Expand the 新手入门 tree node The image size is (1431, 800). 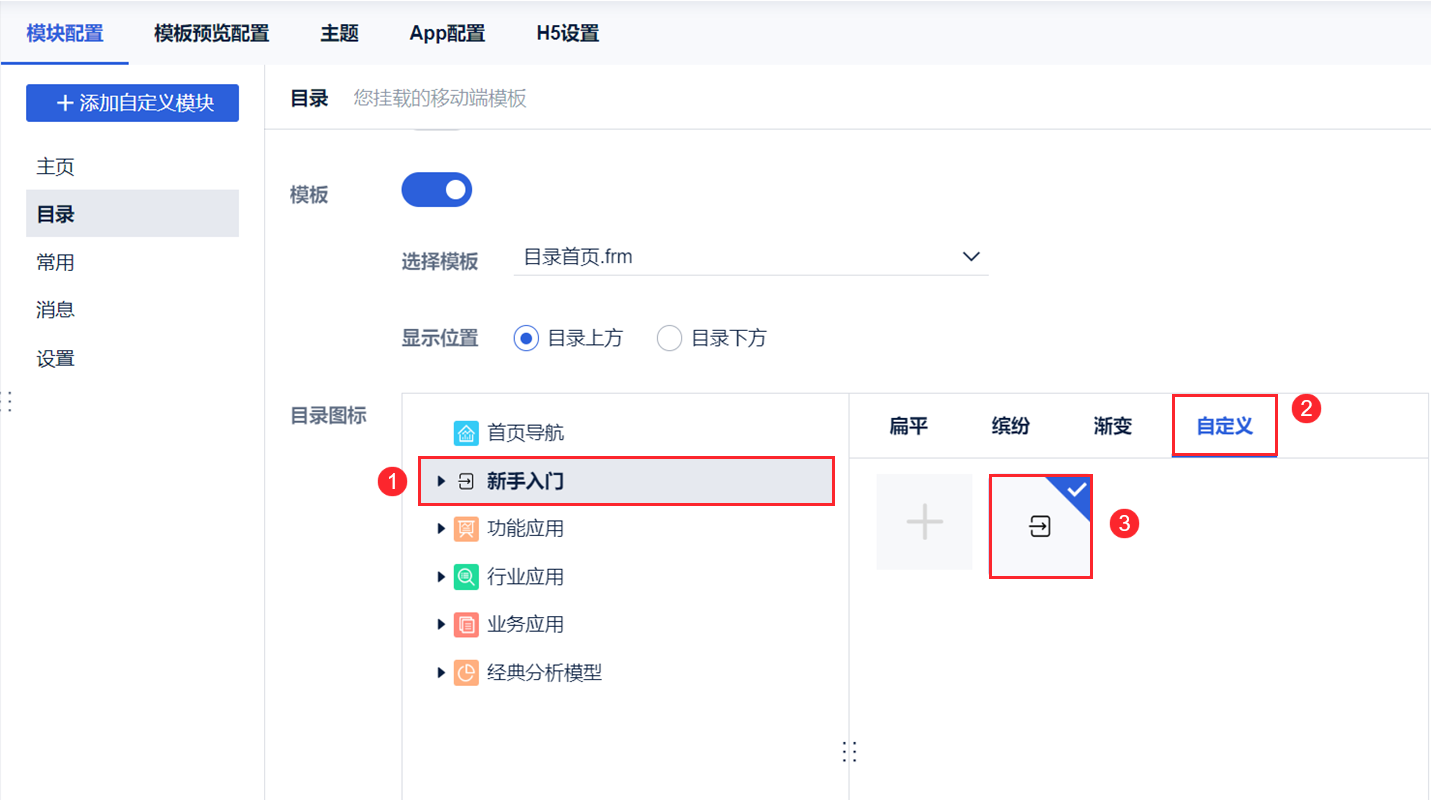coord(441,481)
